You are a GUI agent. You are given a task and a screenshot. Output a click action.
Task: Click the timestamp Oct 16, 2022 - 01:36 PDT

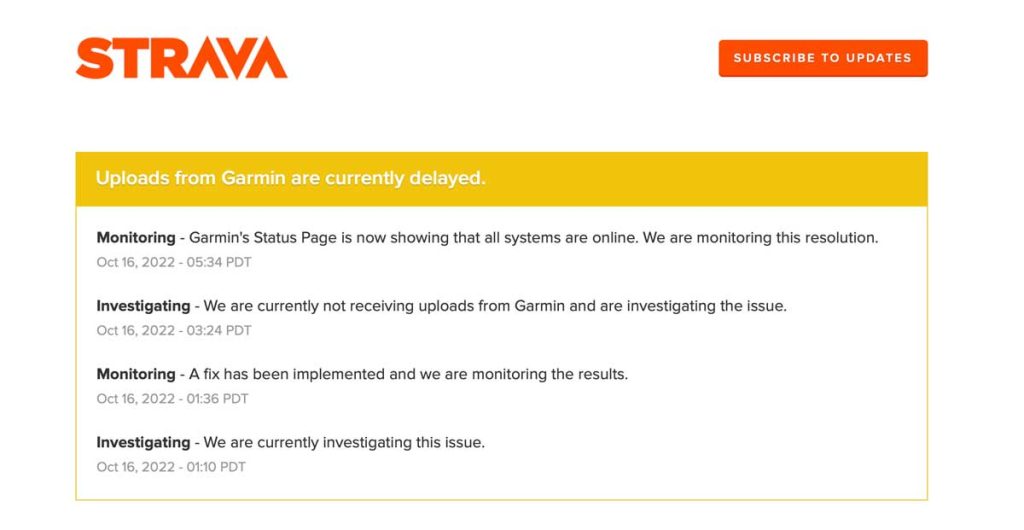coord(172,399)
